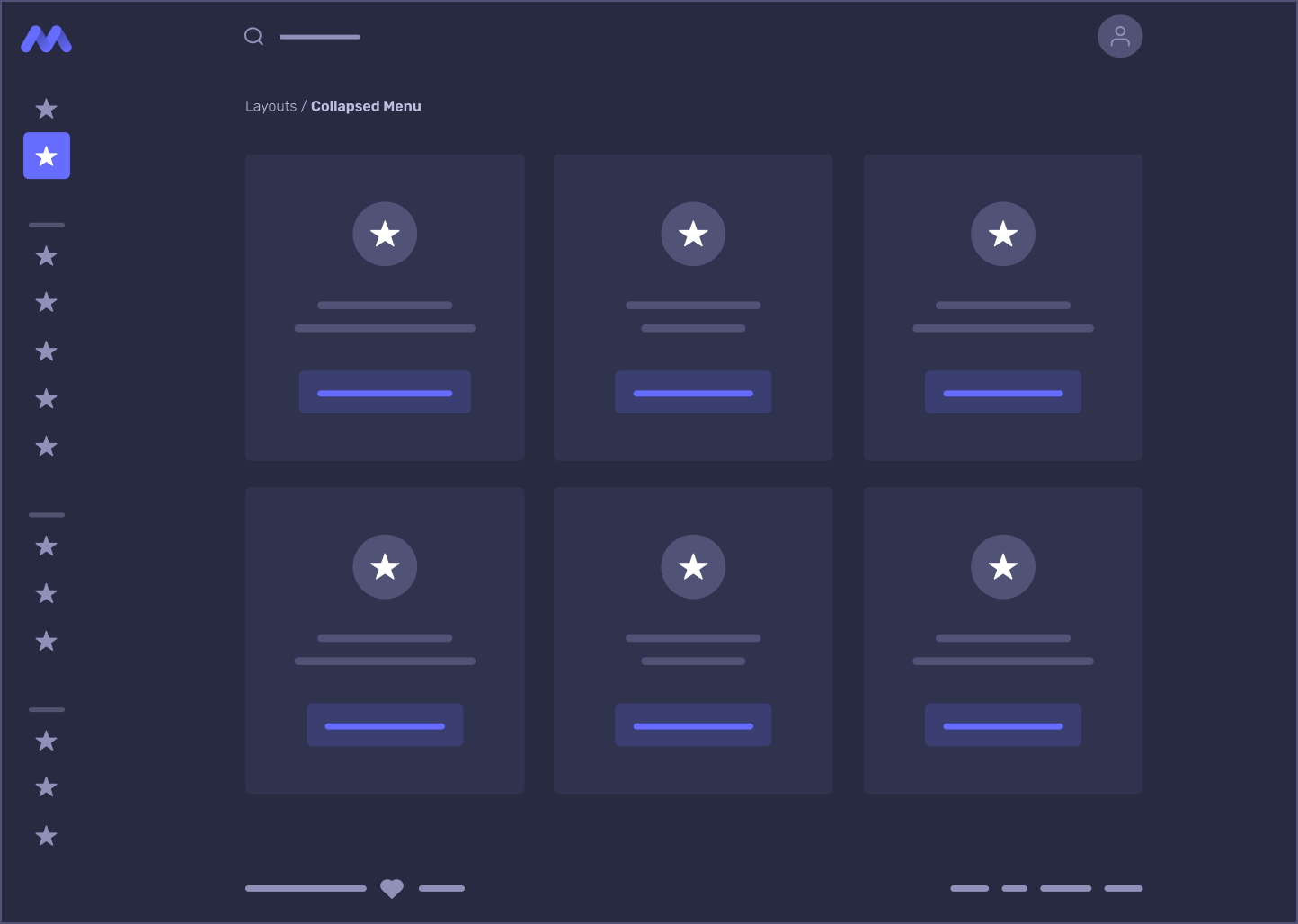Click the topmost star icon above the active item
The width and height of the screenshot is (1298, 924).
point(47,110)
